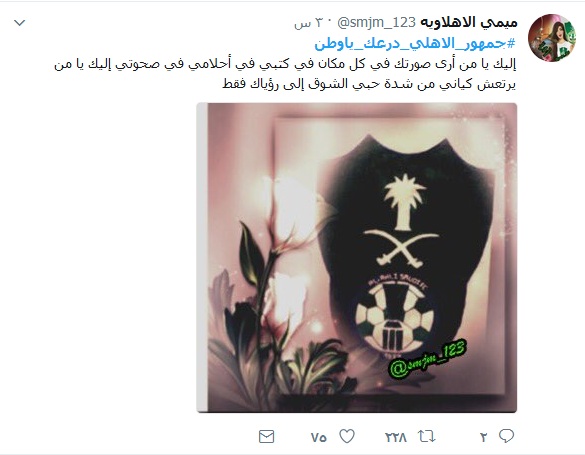This screenshot has height=455, width=585.
Task: Send tweet via the envelope message icon
Action: [266, 436]
